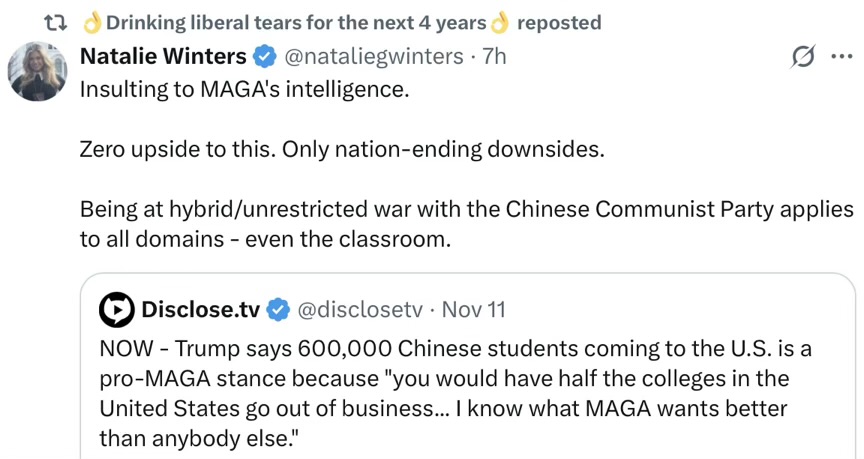Click the "Insulting to MAGA's intelligence" tweet text
This screenshot has width=864, height=459.
click(x=244, y=89)
